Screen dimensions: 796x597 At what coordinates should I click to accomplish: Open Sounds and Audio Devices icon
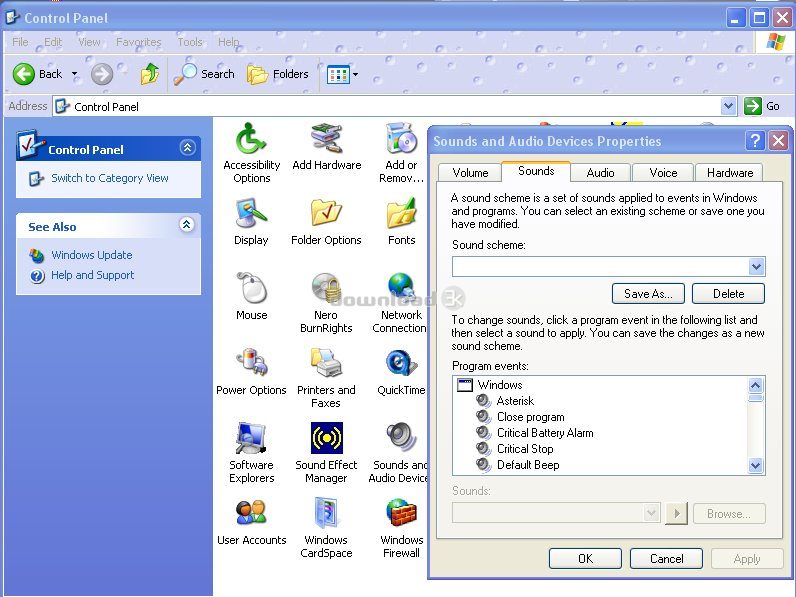(399, 453)
